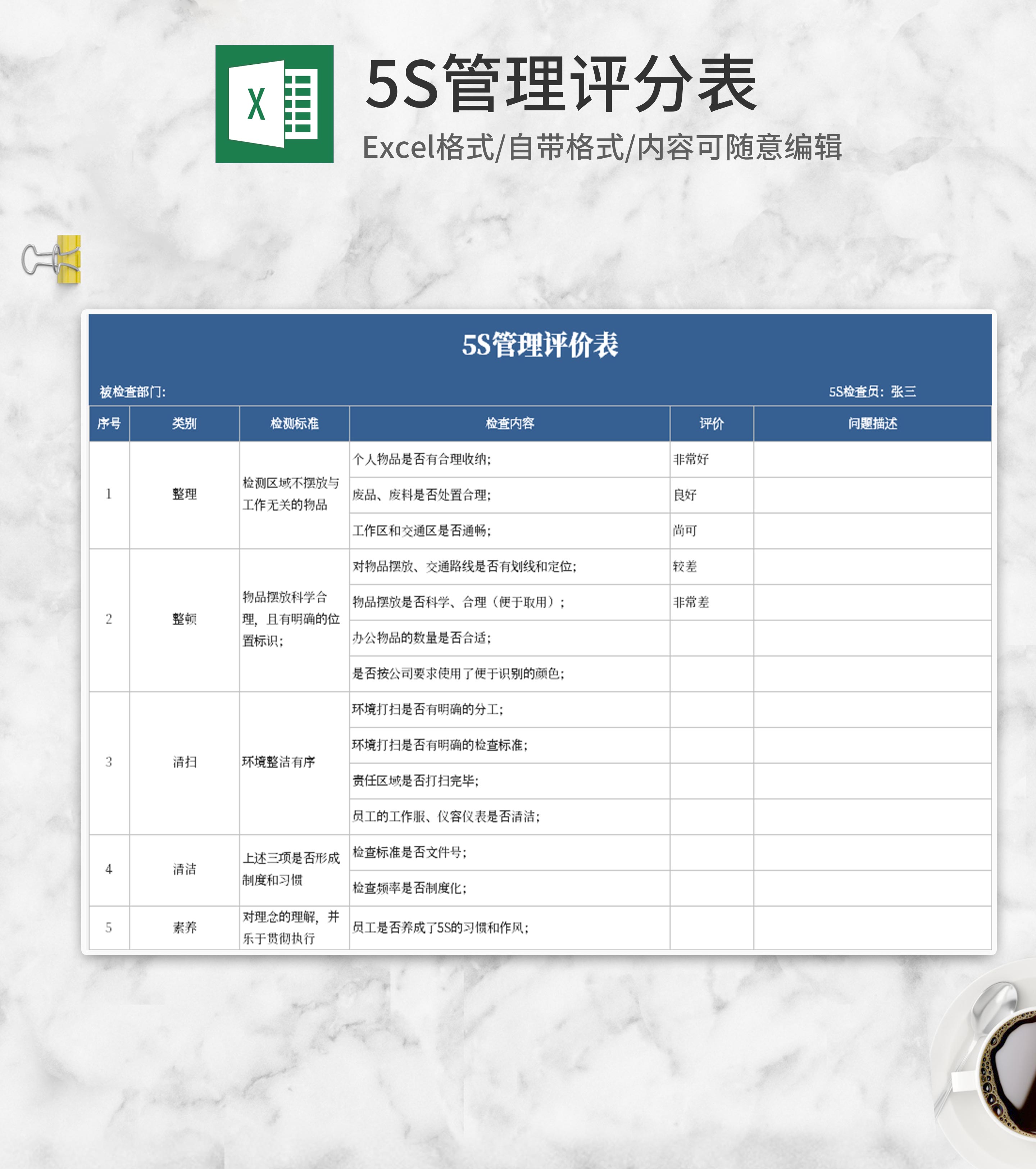1036x1169 pixels.
Task: Click the 素养 category cell
Action: [x=184, y=927]
